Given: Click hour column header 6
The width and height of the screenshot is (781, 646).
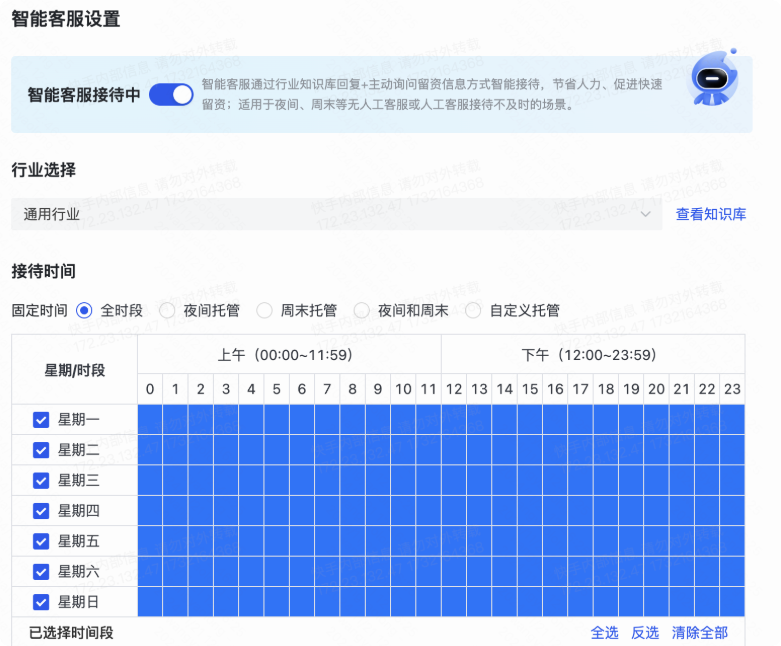Looking at the screenshot, I should click(302, 389).
